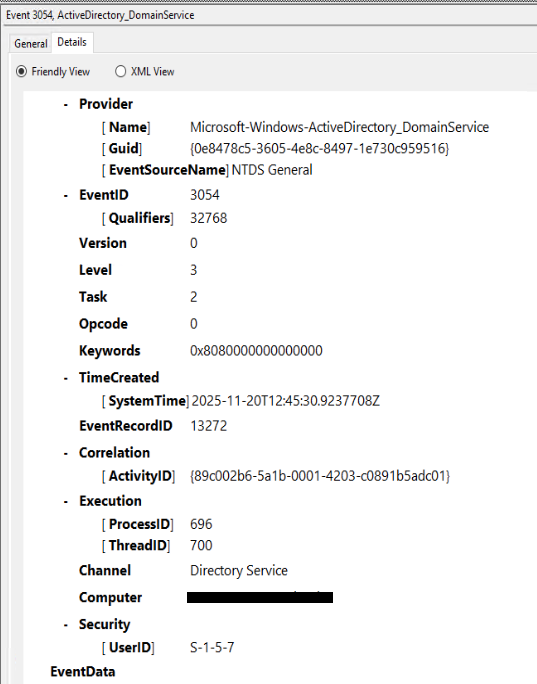Viewport: 537px width, 684px height.
Task: Click the SystemTime timestamp value
Action: pos(286,401)
